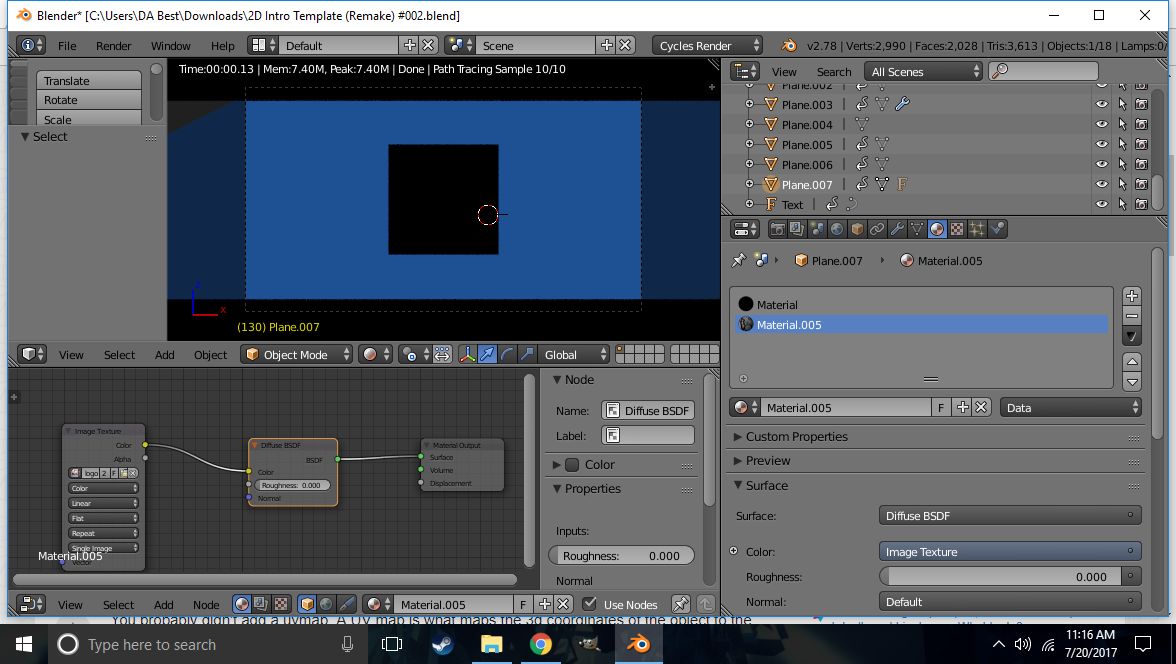
Task: Open the Constraints properties tab
Action: tap(877, 230)
